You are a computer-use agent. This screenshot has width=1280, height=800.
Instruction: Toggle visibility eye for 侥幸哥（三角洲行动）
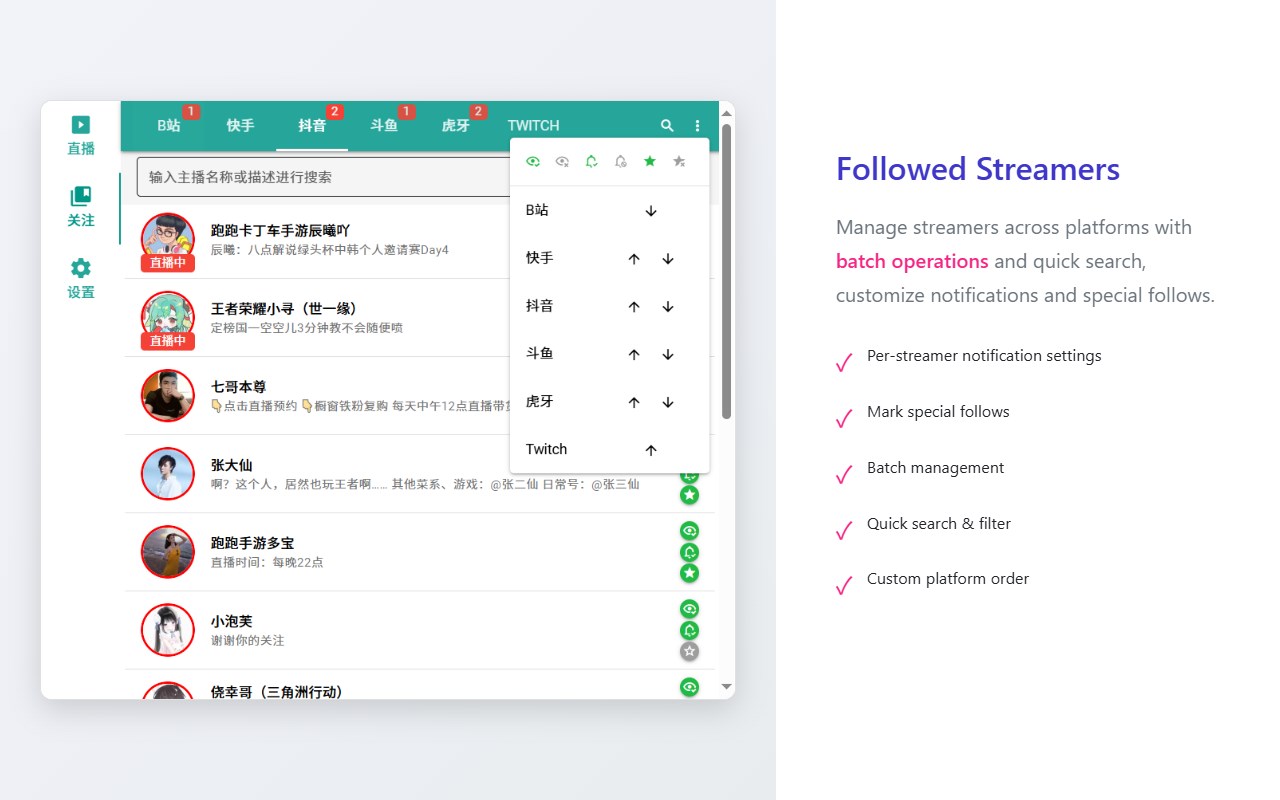coord(689,687)
